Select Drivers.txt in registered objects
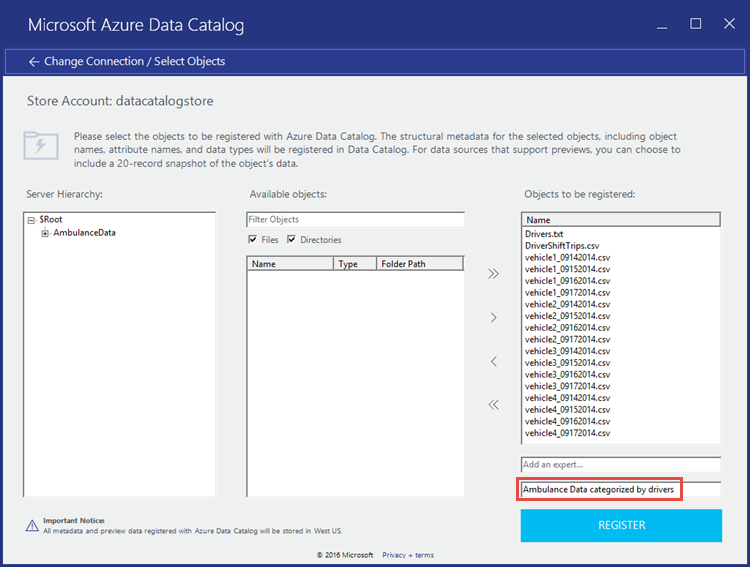This screenshot has height=567, width=750. tap(544, 234)
